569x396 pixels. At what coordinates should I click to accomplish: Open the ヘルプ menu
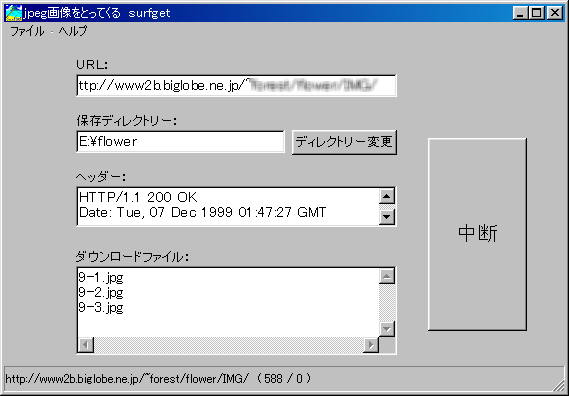point(73,31)
